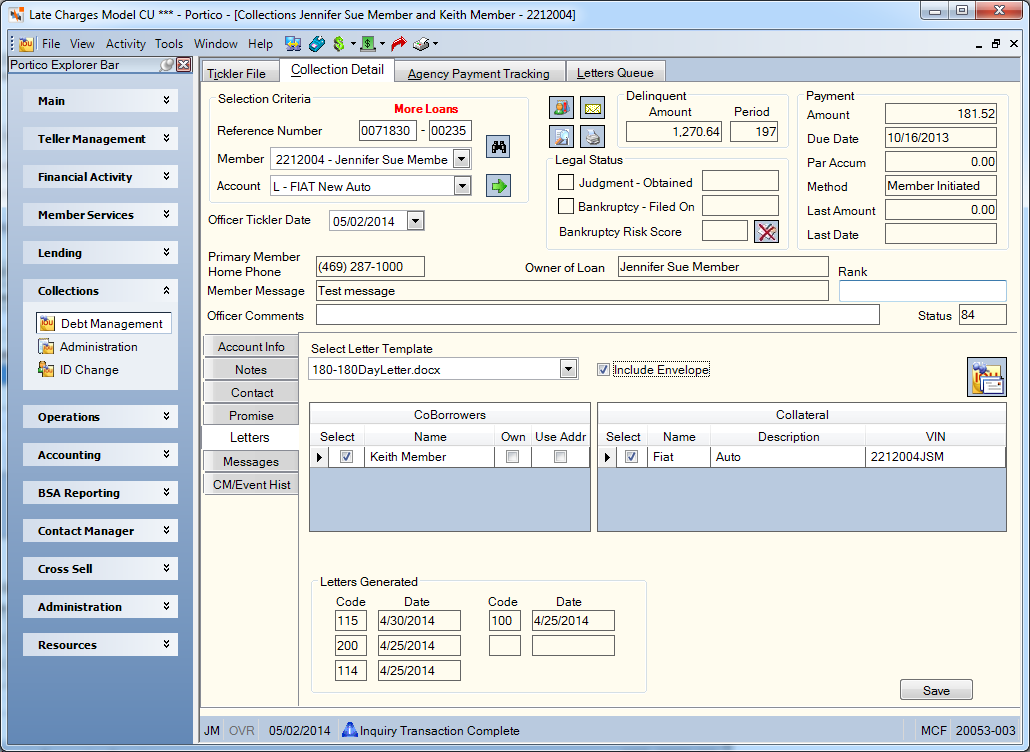Check the Judgment - Obtained checkbox
Screen dimensions: 1030x752
566,182
